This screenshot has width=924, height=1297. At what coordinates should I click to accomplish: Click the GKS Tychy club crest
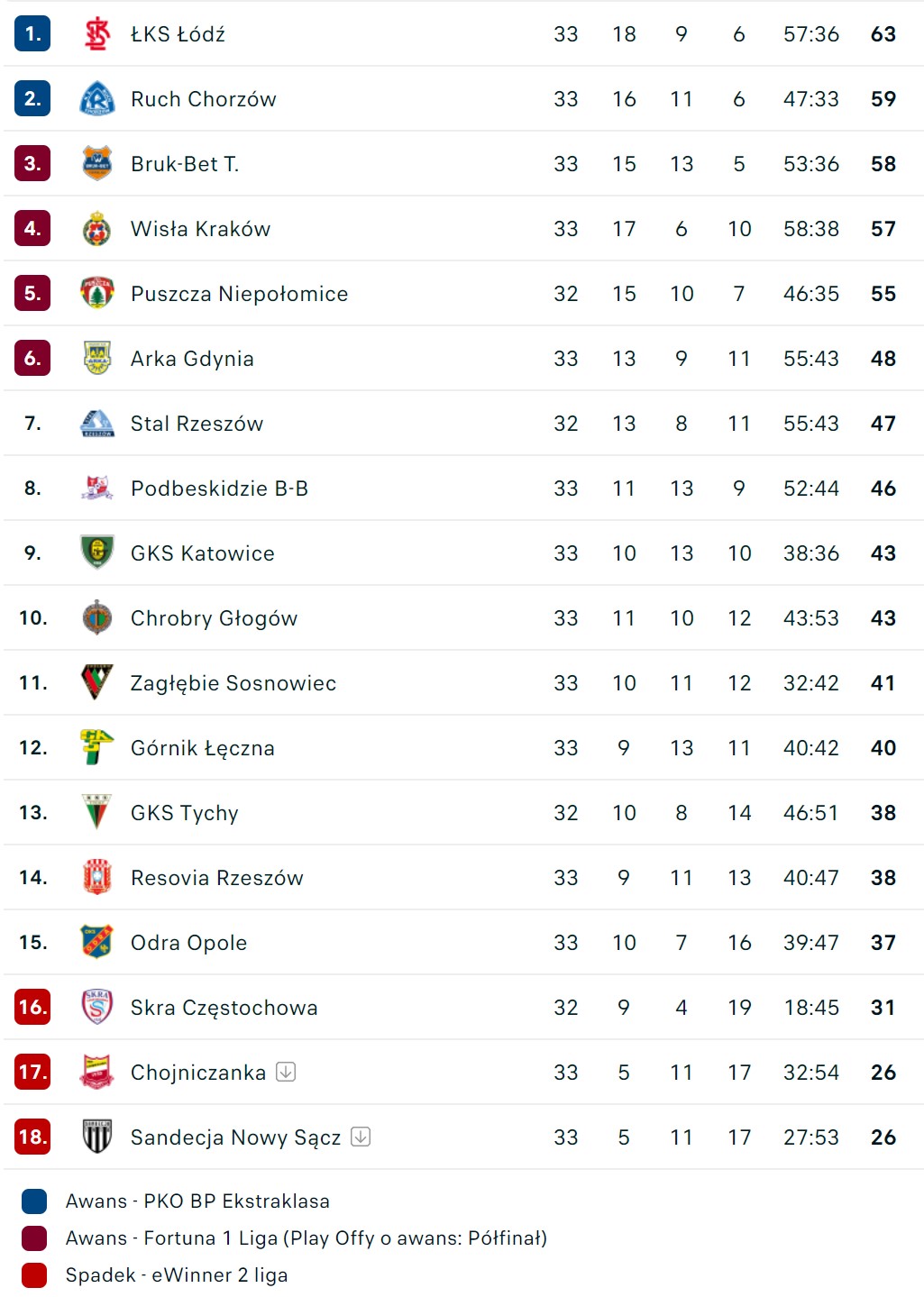click(x=96, y=812)
